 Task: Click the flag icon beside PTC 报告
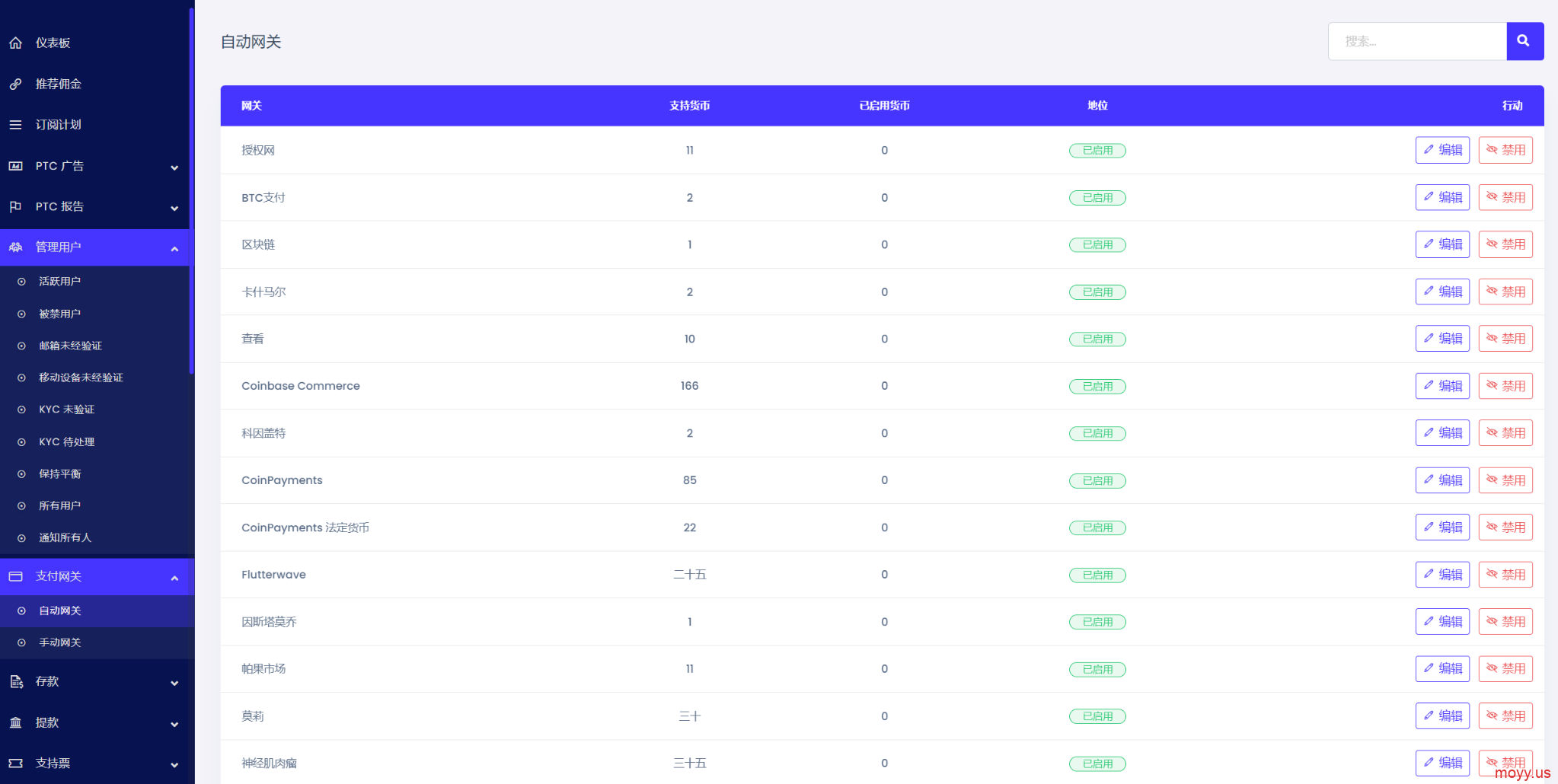coord(15,206)
